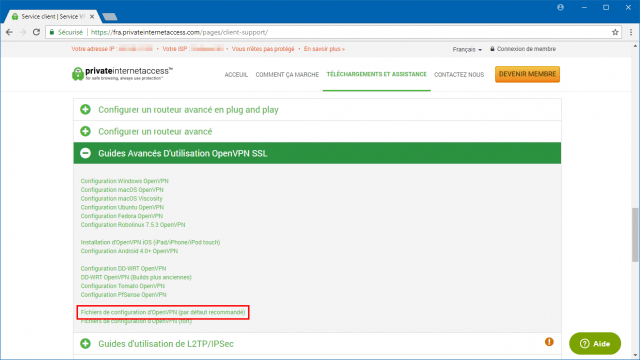Image resolution: width=640 pixels, height=360 pixels.
Task: Bookmark this page with the star icon
Action: tap(615, 32)
